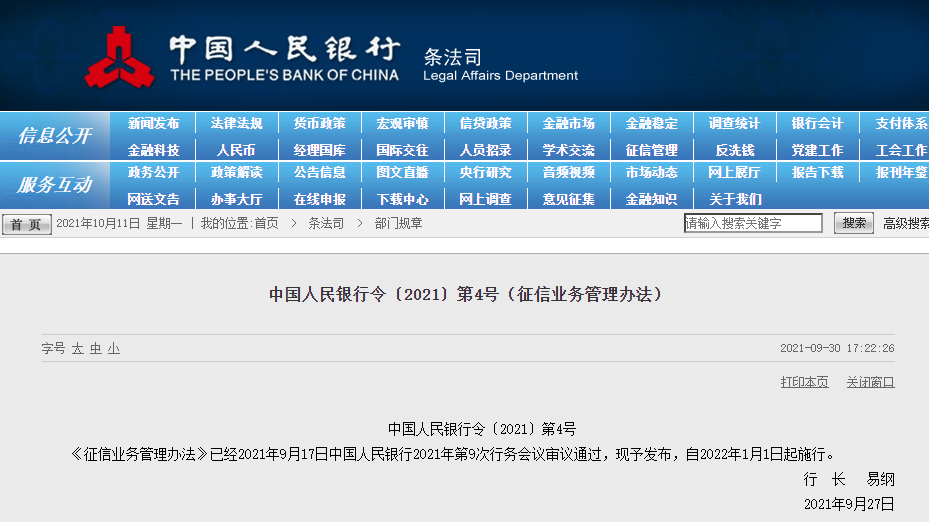This screenshot has height=522, width=929.
Task: Set font size to 大
Action: coord(78,348)
